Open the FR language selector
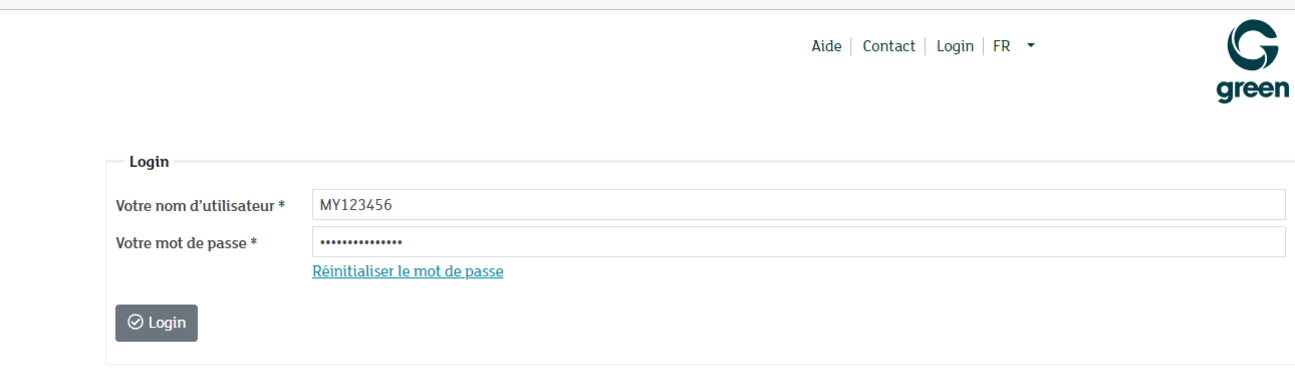1295x387 pixels. click(1013, 46)
